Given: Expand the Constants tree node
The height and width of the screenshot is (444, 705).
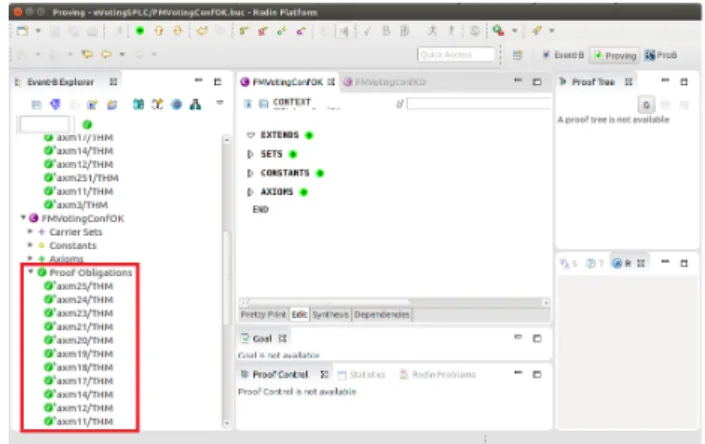Looking at the screenshot, I should (30, 245).
